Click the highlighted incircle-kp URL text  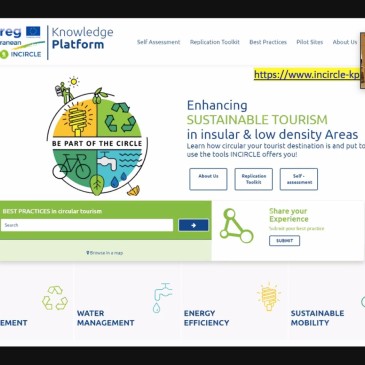(x=307, y=74)
